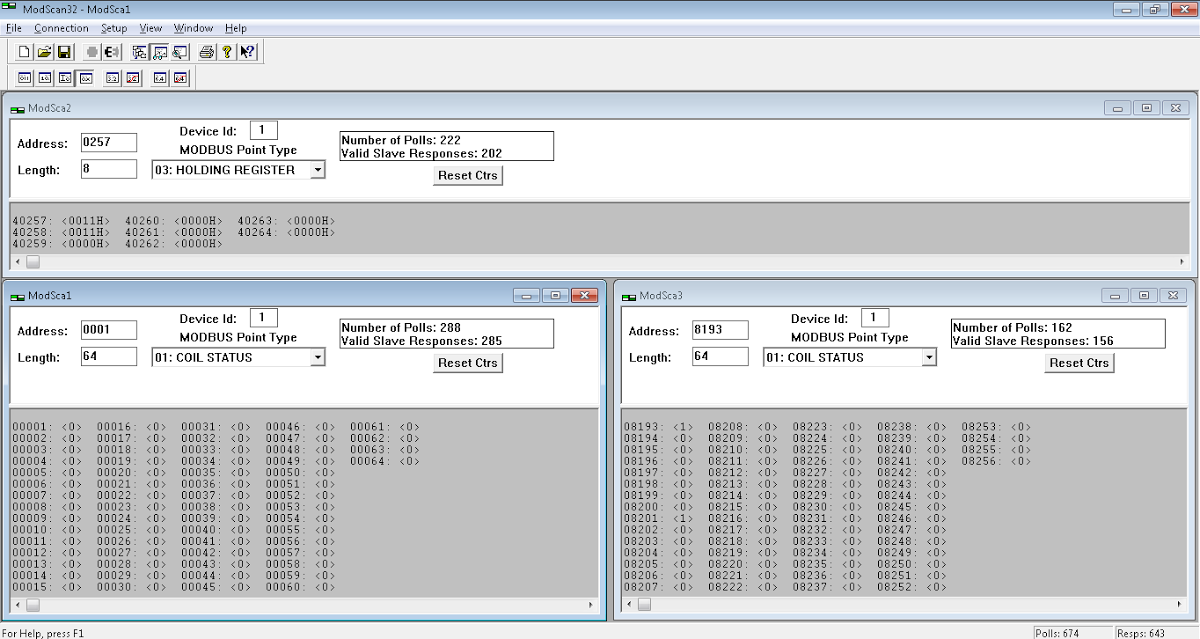Reset counters in the ModSca3 window
The image size is (1200, 639).
[1079, 363]
